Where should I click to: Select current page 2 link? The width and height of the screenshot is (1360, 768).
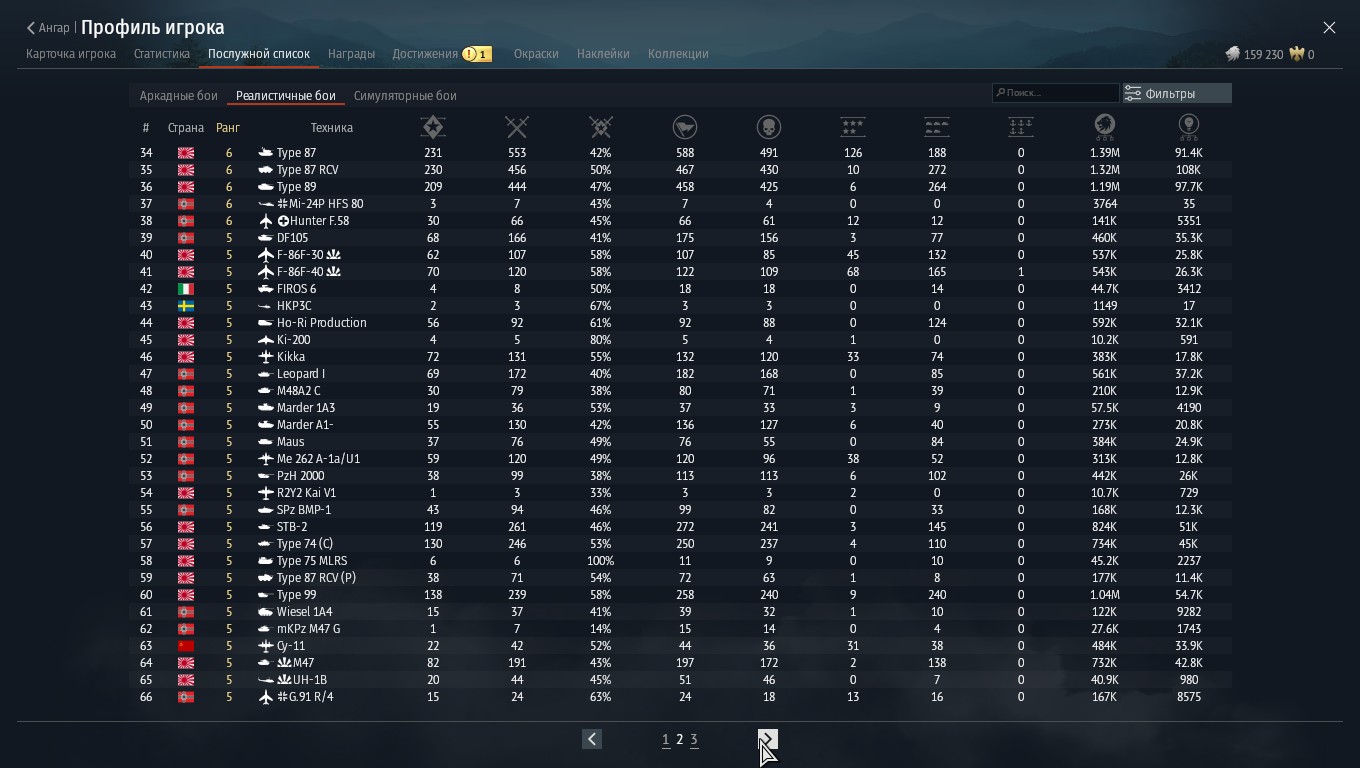(680, 740)
